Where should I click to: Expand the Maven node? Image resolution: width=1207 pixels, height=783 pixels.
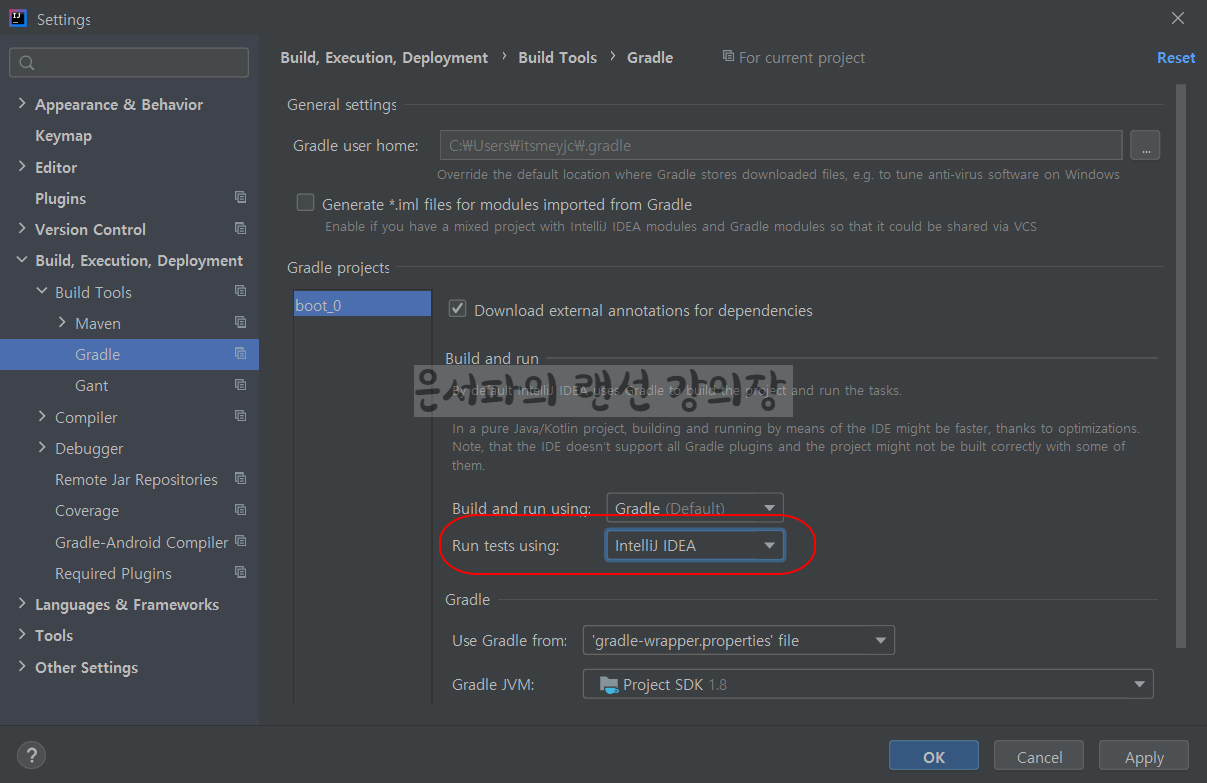coord(62,322)
